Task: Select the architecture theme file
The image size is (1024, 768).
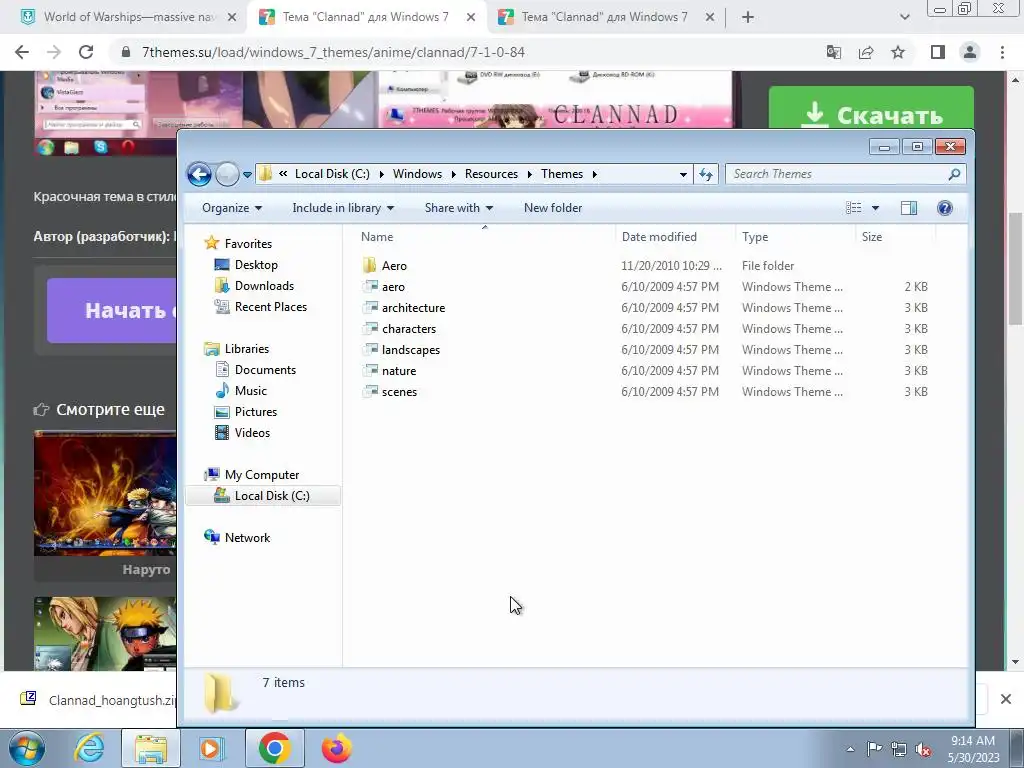Action: 413,308
